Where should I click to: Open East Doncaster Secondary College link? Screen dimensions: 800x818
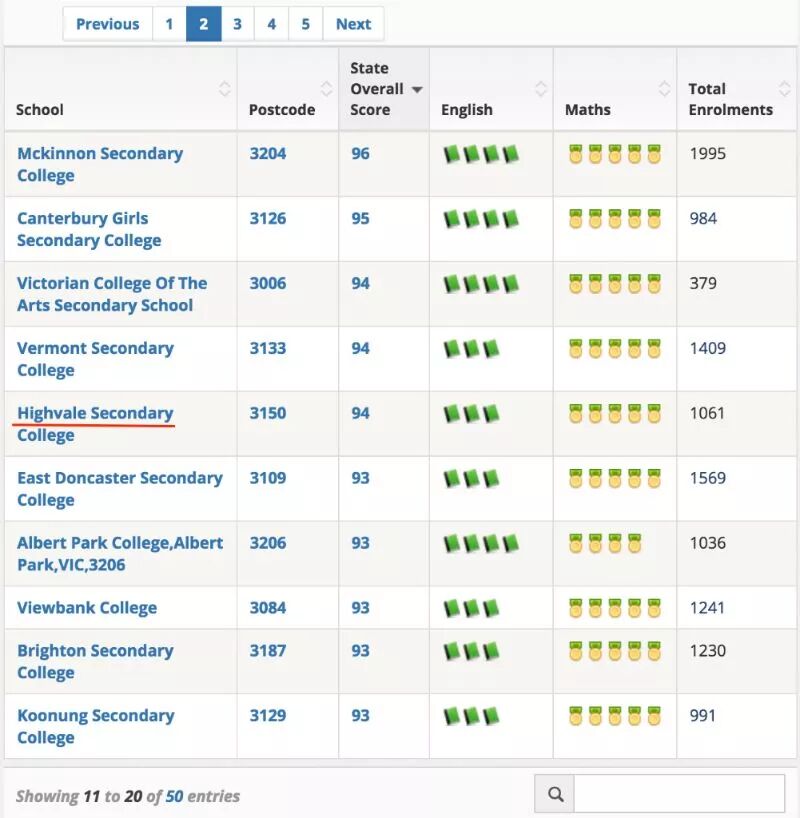pos(120,489)
